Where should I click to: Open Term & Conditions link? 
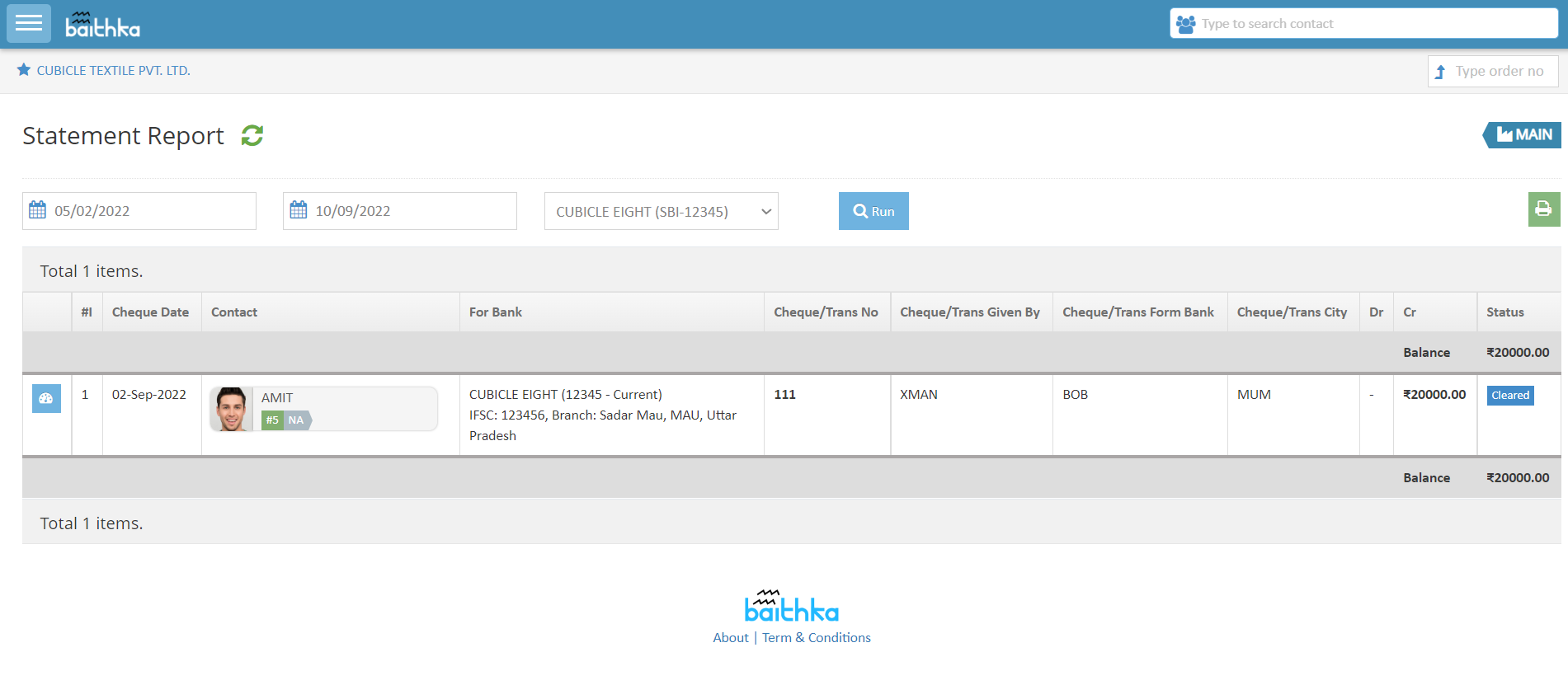(x=817, y=638)
